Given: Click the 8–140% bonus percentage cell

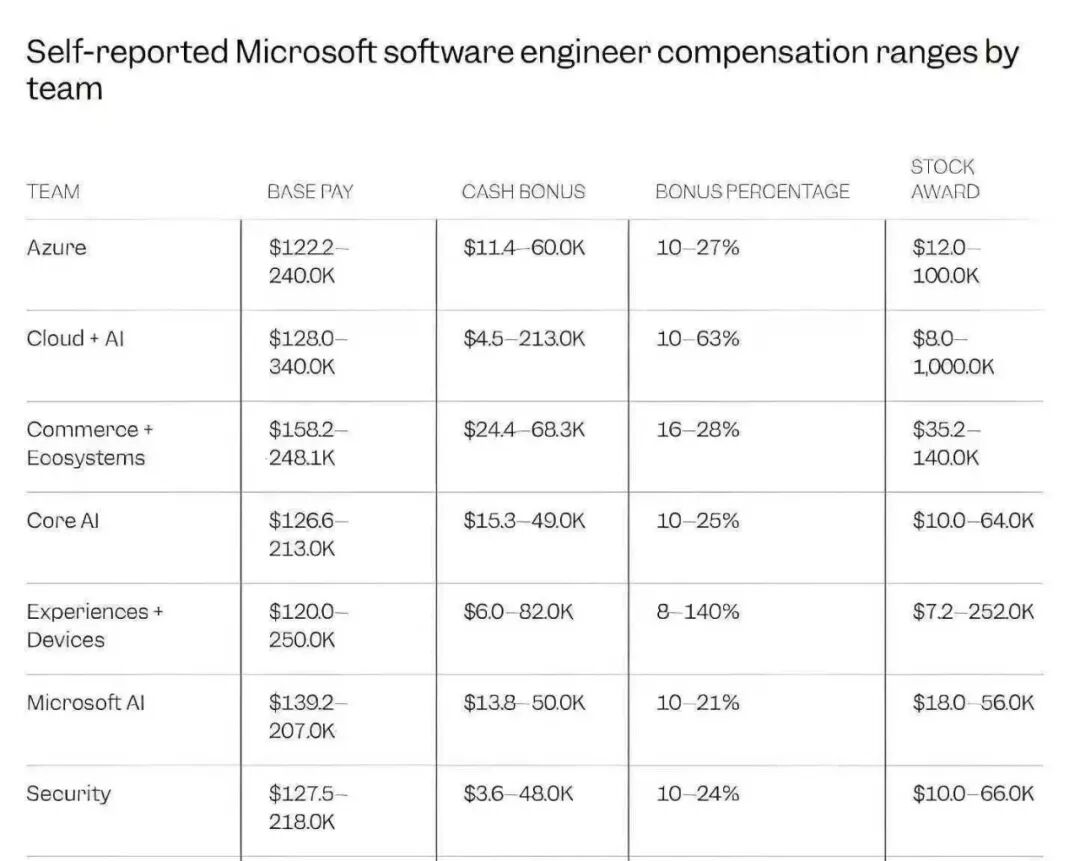Looking at the screenshot, I should pos(698,611).
